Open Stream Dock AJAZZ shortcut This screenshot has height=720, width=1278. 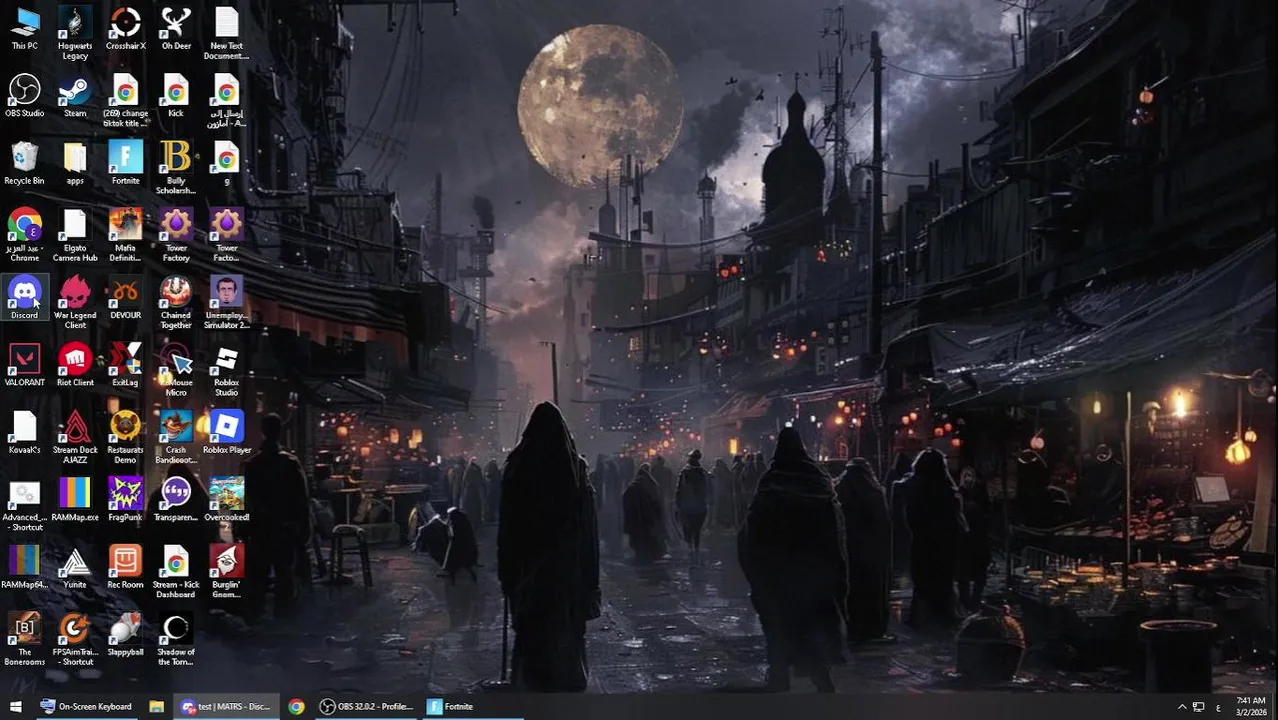pyautogui.click(x=75, y=437)
